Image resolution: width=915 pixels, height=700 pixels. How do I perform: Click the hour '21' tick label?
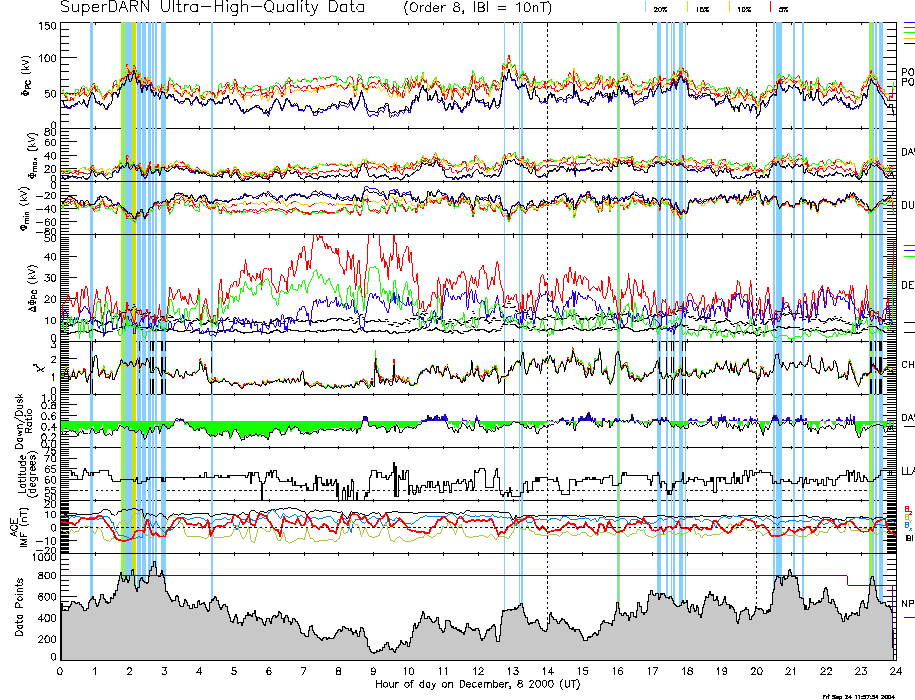point(791,671)
